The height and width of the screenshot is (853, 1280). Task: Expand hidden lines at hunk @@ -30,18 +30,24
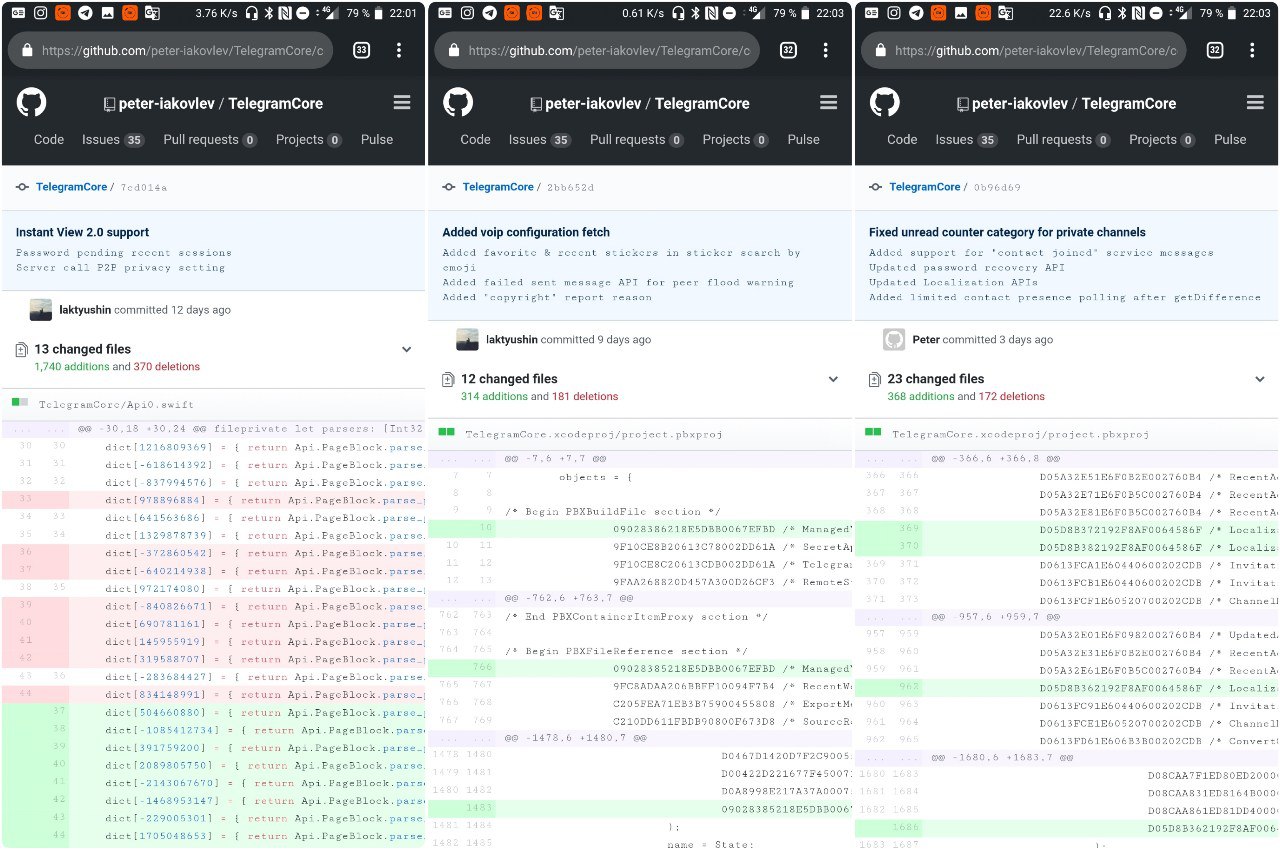coord(35,428)
